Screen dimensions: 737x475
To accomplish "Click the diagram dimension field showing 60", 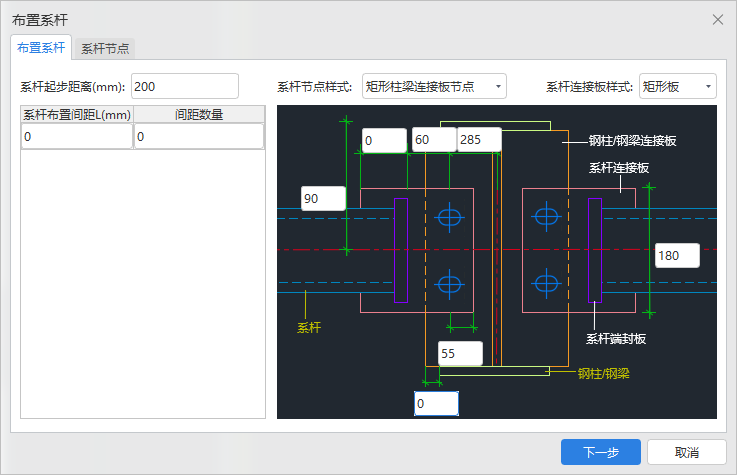I will pyautogui.click(x=434, y=140).
